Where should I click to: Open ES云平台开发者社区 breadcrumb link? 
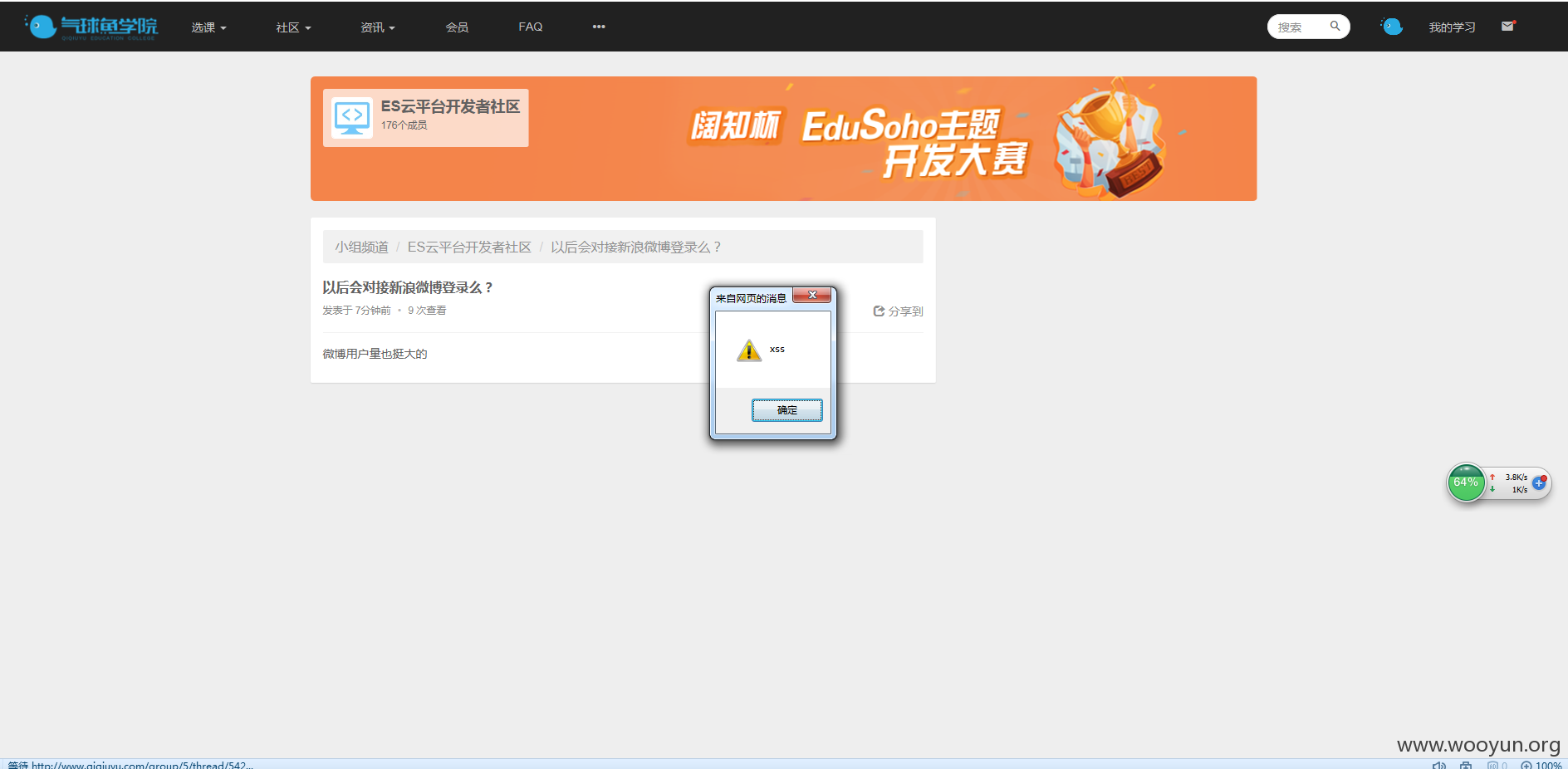469,247
